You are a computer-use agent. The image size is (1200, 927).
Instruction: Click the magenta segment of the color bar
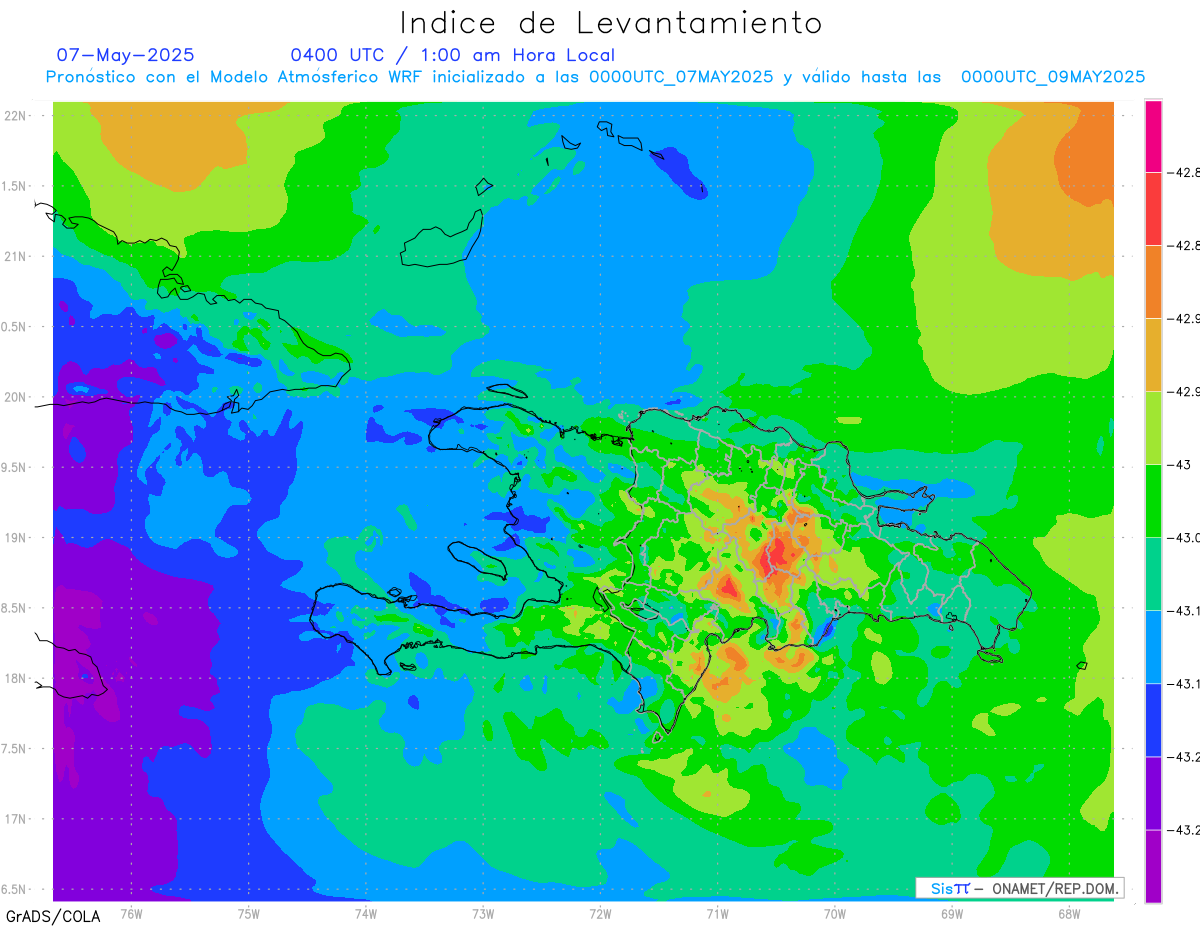[x=1153, y=136]
